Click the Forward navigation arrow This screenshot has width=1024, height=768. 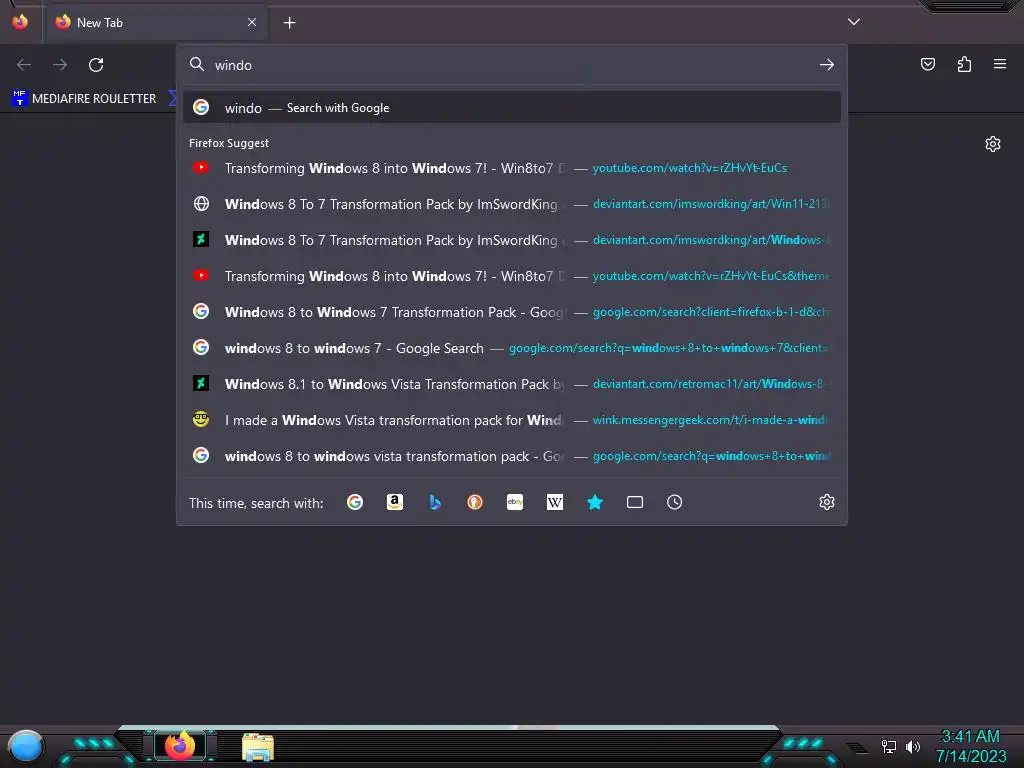click(60, 65)
